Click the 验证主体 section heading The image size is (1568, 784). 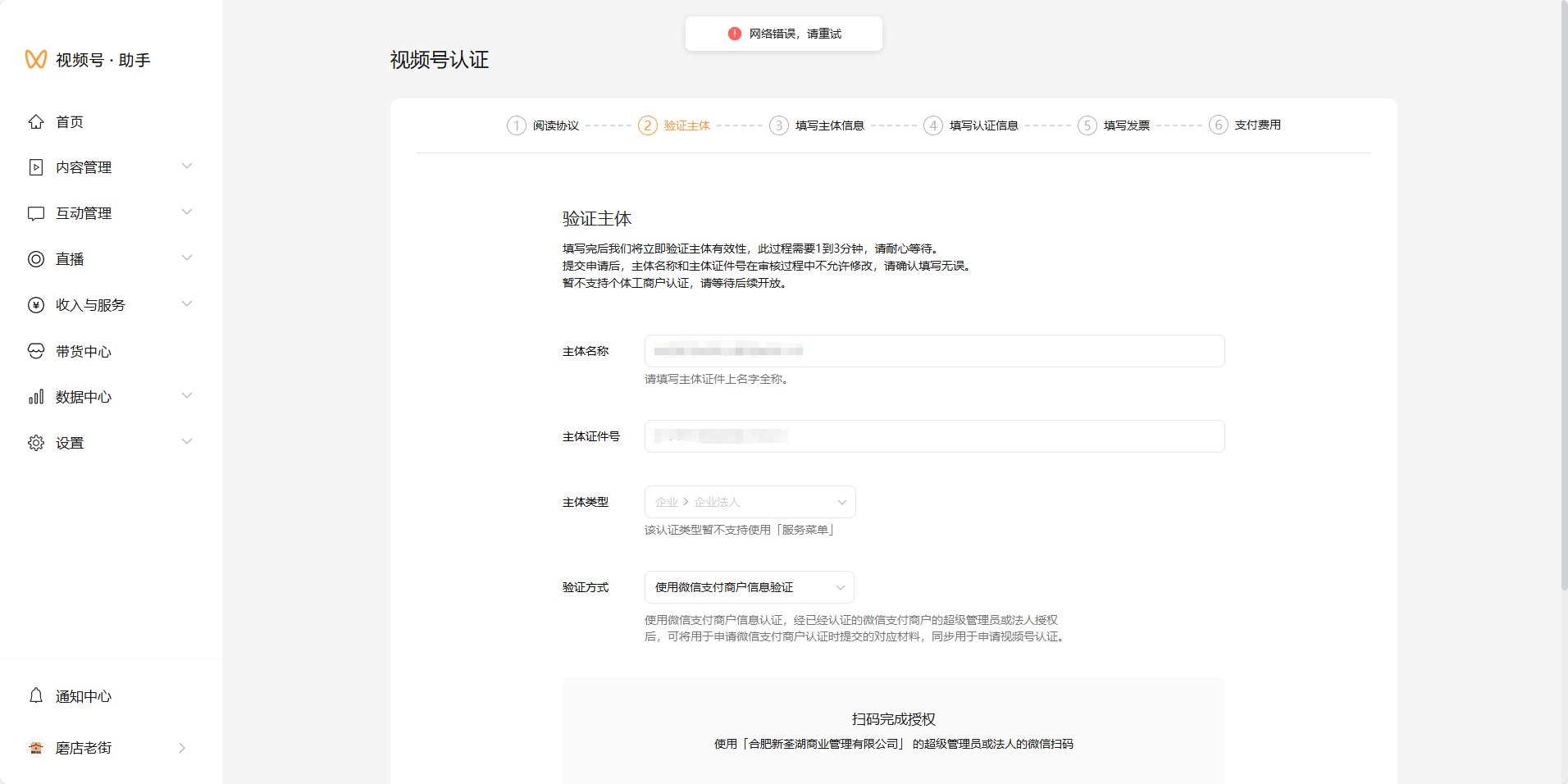(597, 219)
